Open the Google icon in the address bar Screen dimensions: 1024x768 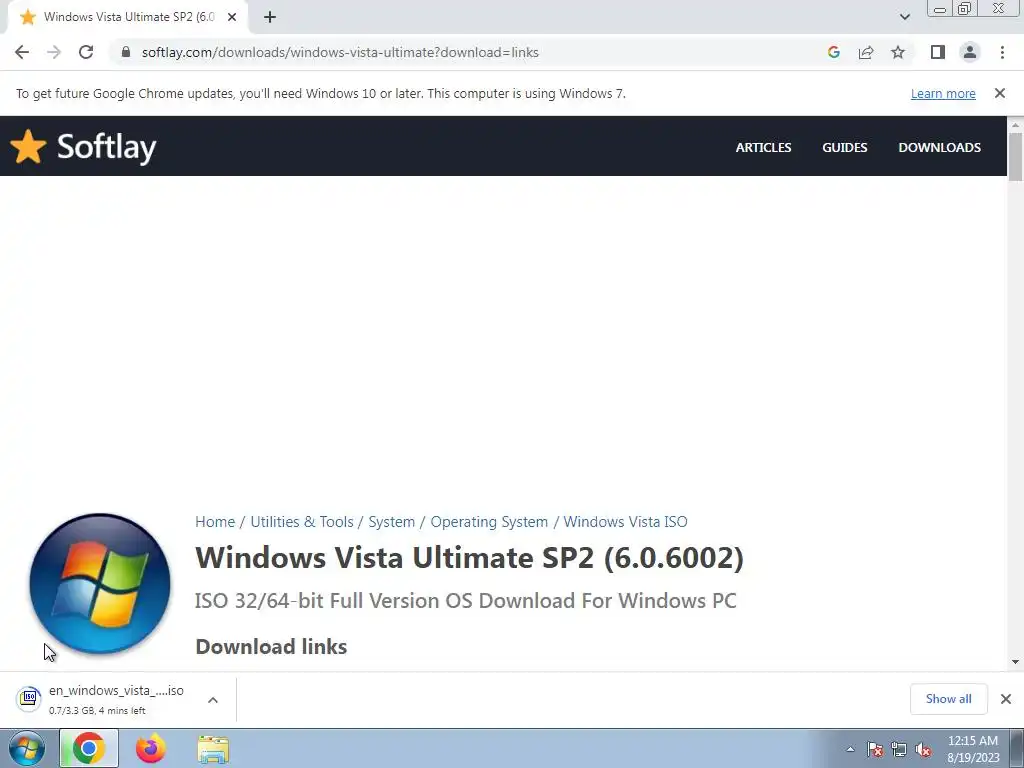click(833, 52)
